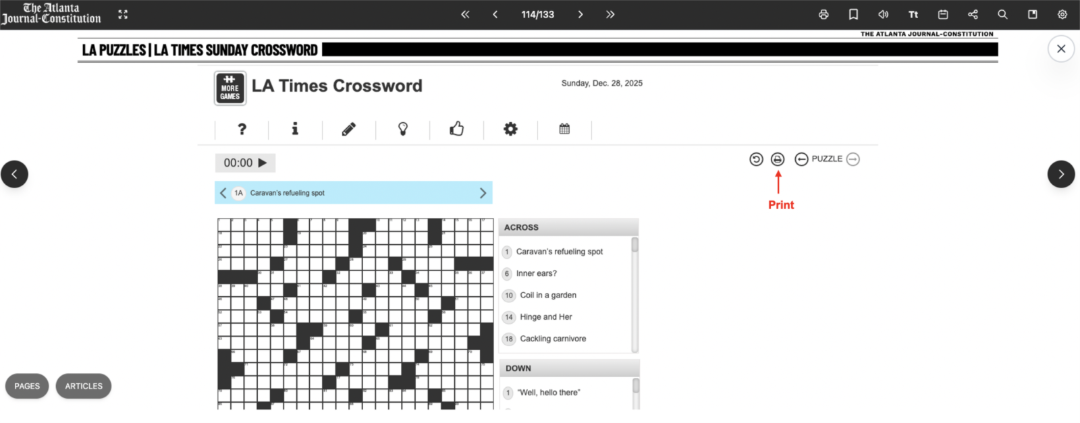Image resolution: width=1080 pixels, height=423 pixels.
Task: Open crossword settings gear
Action: [x=511, y=129]
